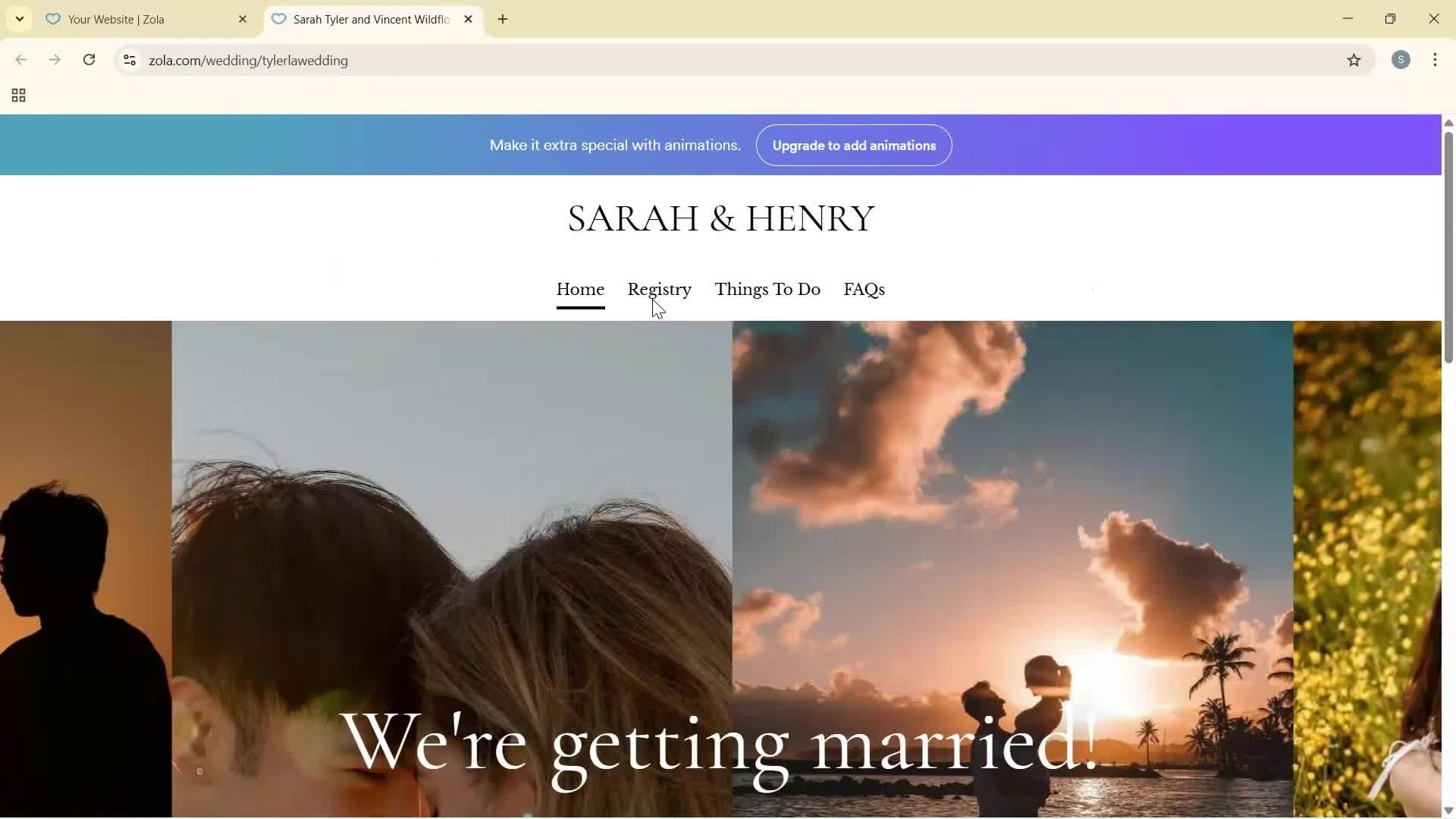Open the signed-in profile avatar
This screenshot has height=819, width=1456.
tap(1401, 60)
